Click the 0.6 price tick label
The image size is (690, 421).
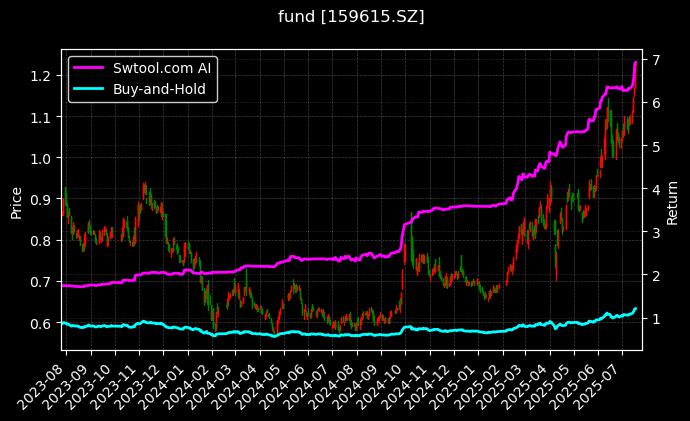click(x=43, y=323)
